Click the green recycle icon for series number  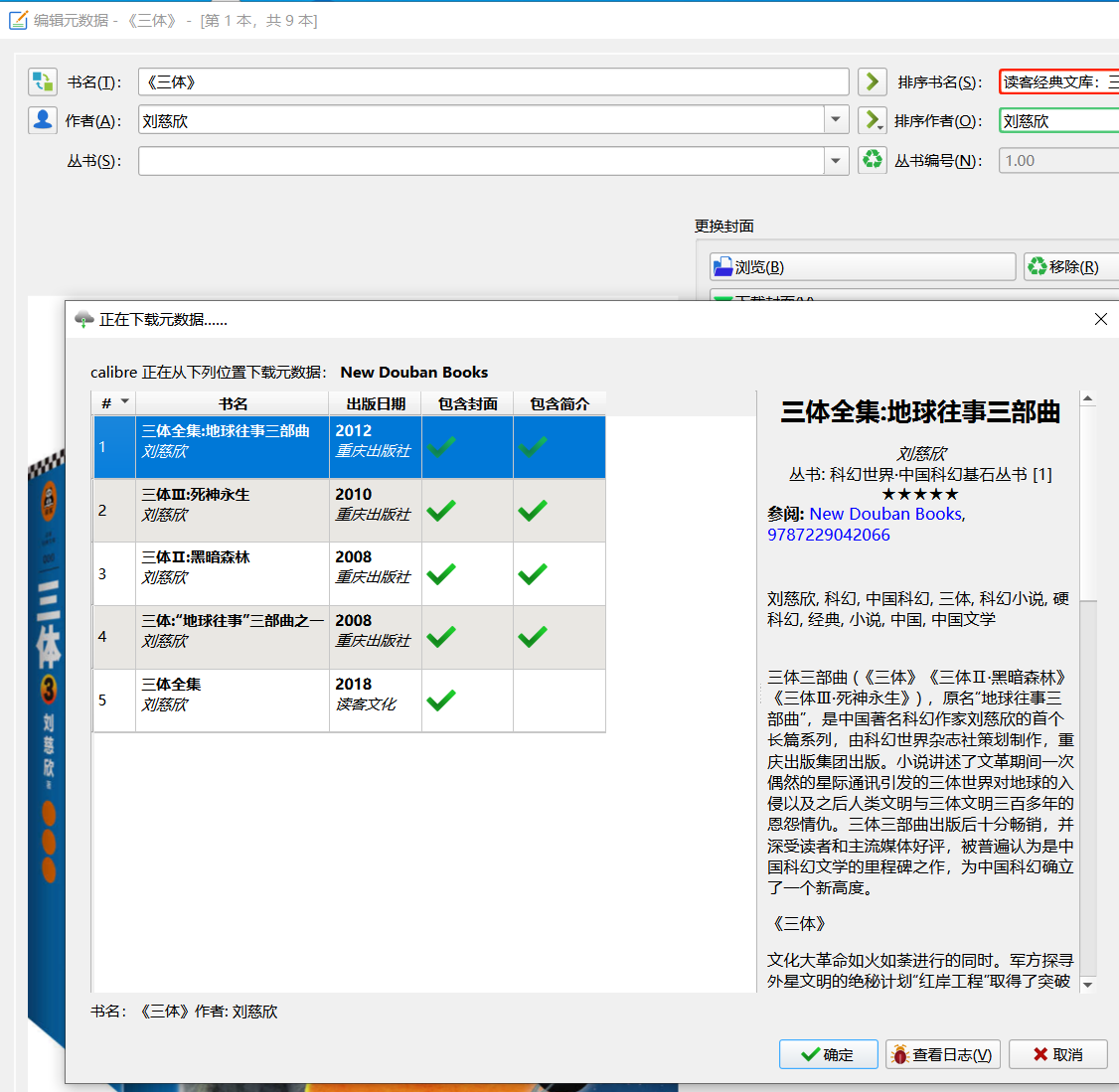pyautogui.click(x=873, y=160)
